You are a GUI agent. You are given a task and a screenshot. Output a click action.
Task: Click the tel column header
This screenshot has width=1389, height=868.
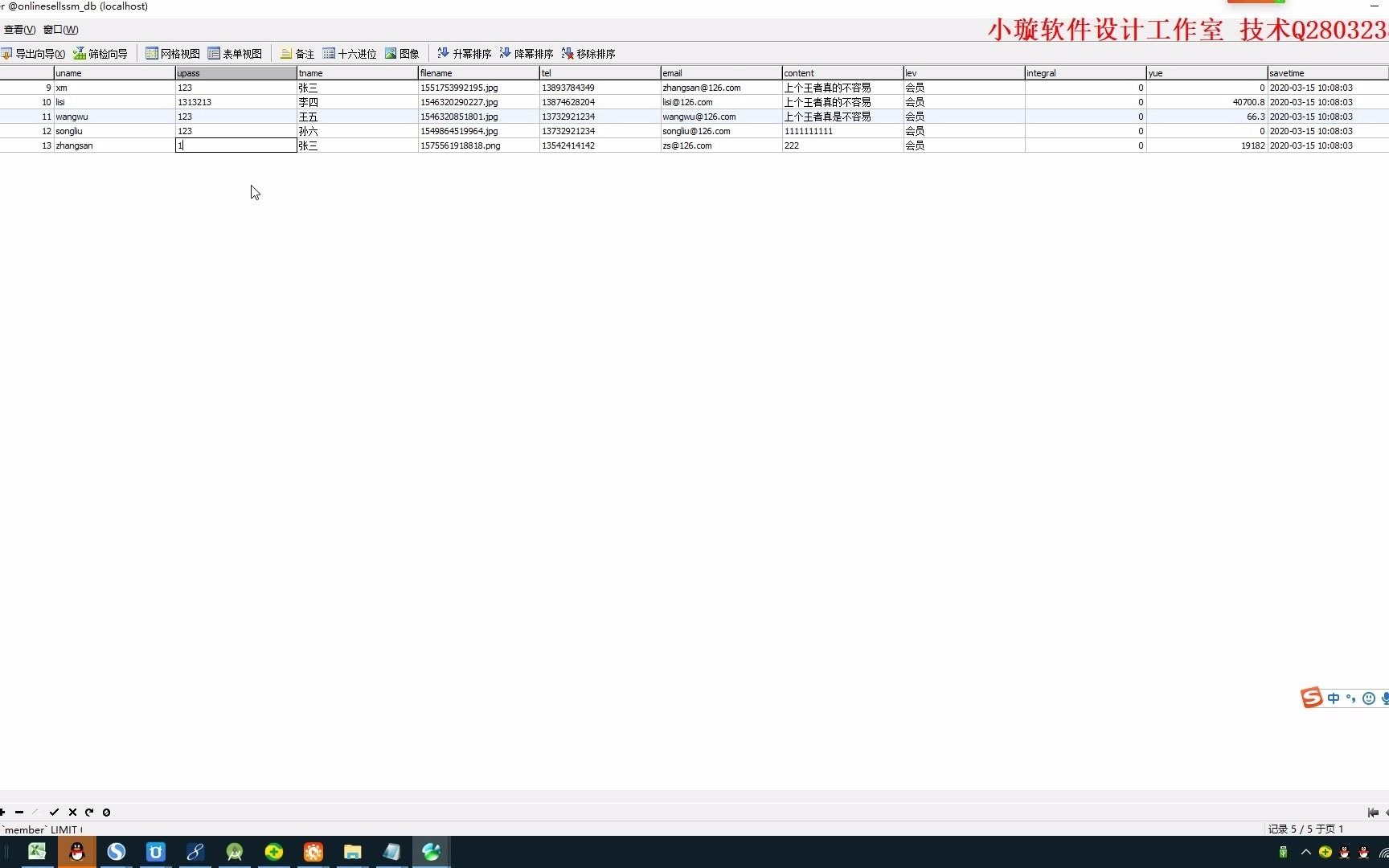coord(600,73)
